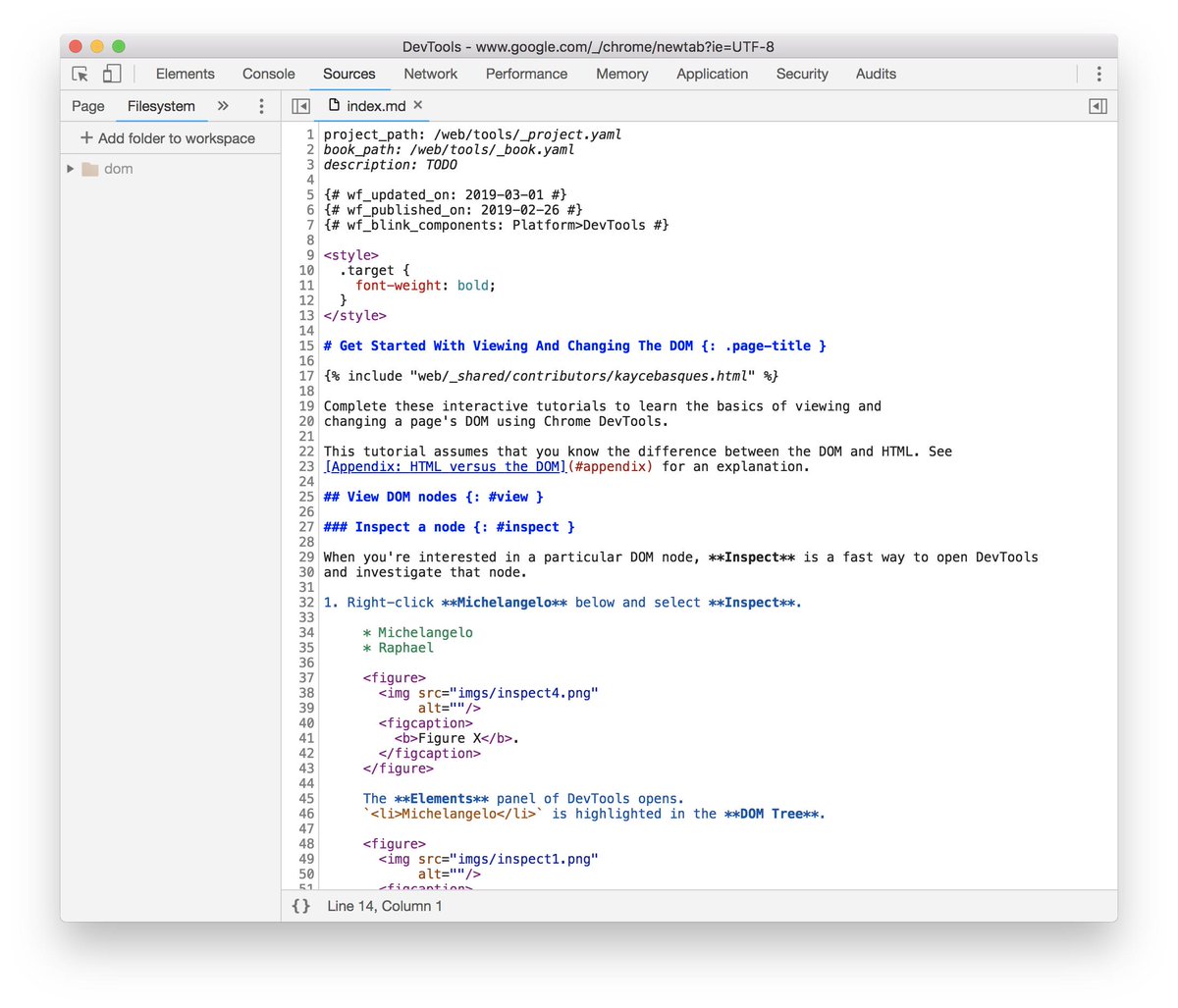
Task: Open the DevTools customize three-dot menu
Action: pyautogui.click(x=1098, y=74)
